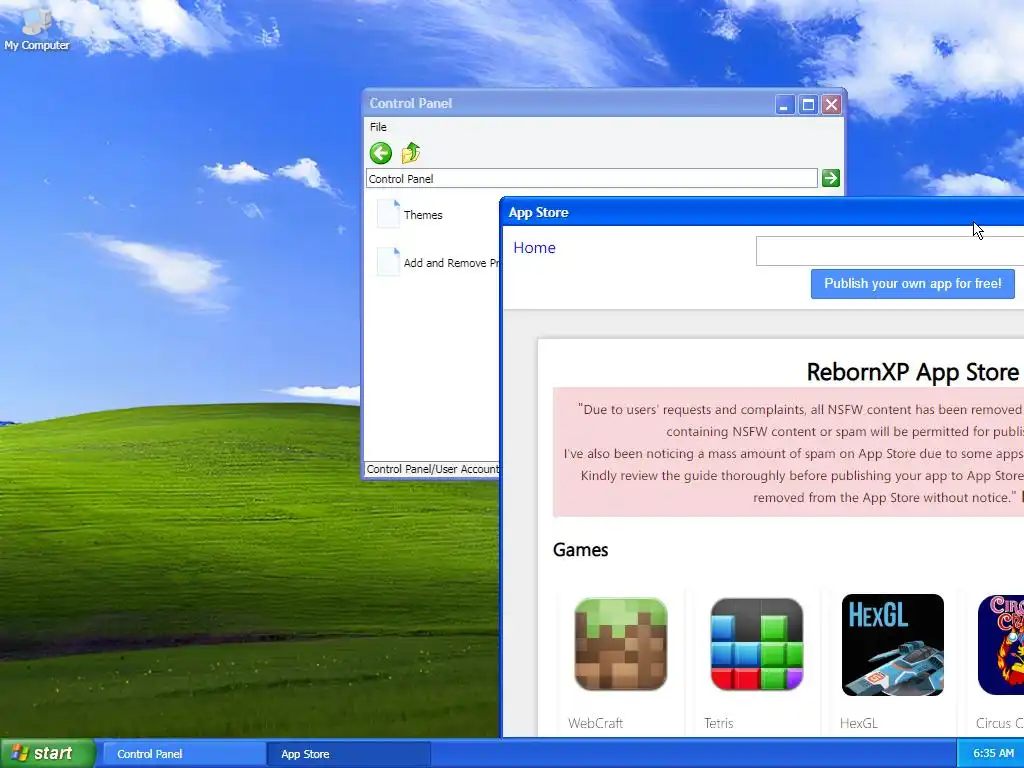
Task: Click the Tetris label text
Action: [x=718, y=723]
